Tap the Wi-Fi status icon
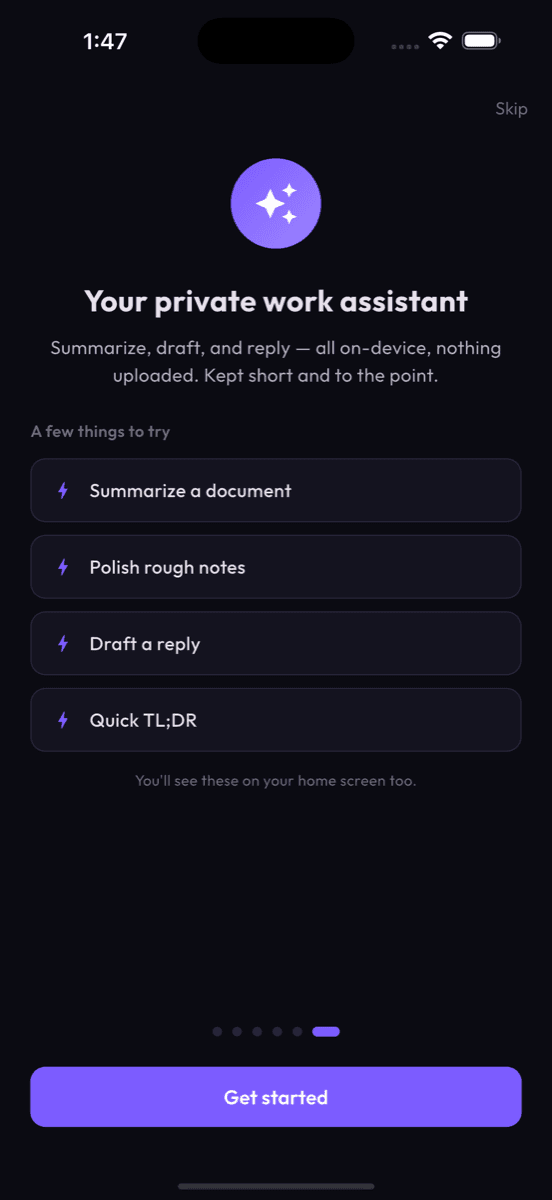Image resolution: width=552 pixels, height=1200 pixels. tap(440, 41)
